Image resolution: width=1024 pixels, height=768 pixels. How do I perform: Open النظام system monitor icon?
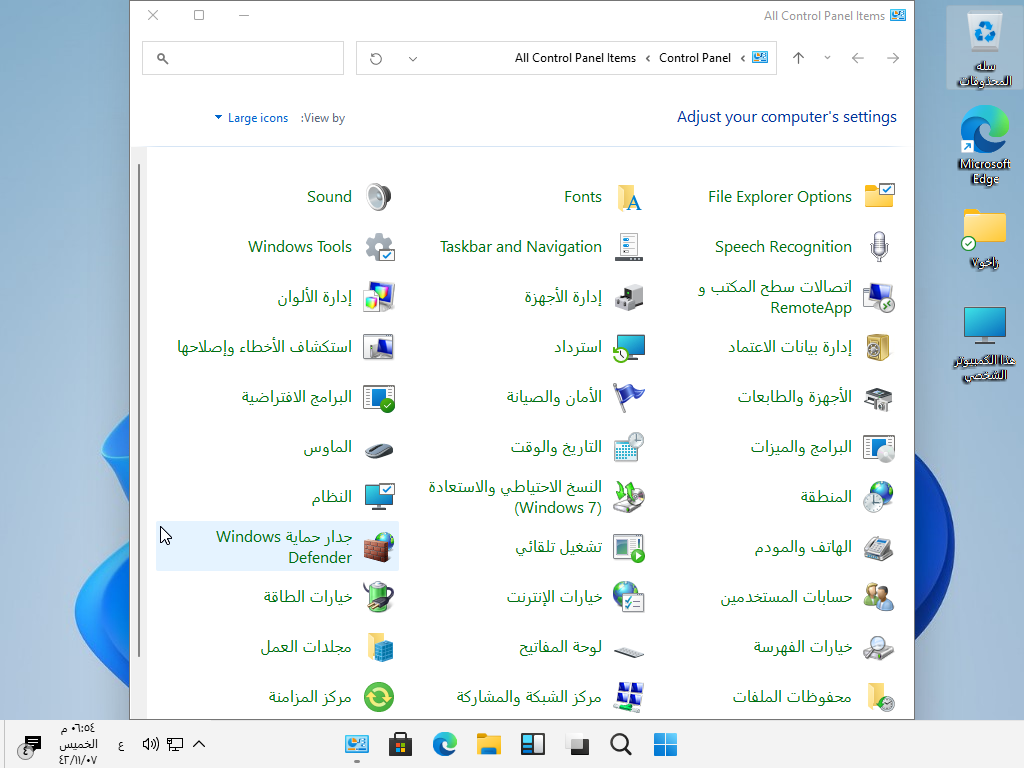(379, 497)
